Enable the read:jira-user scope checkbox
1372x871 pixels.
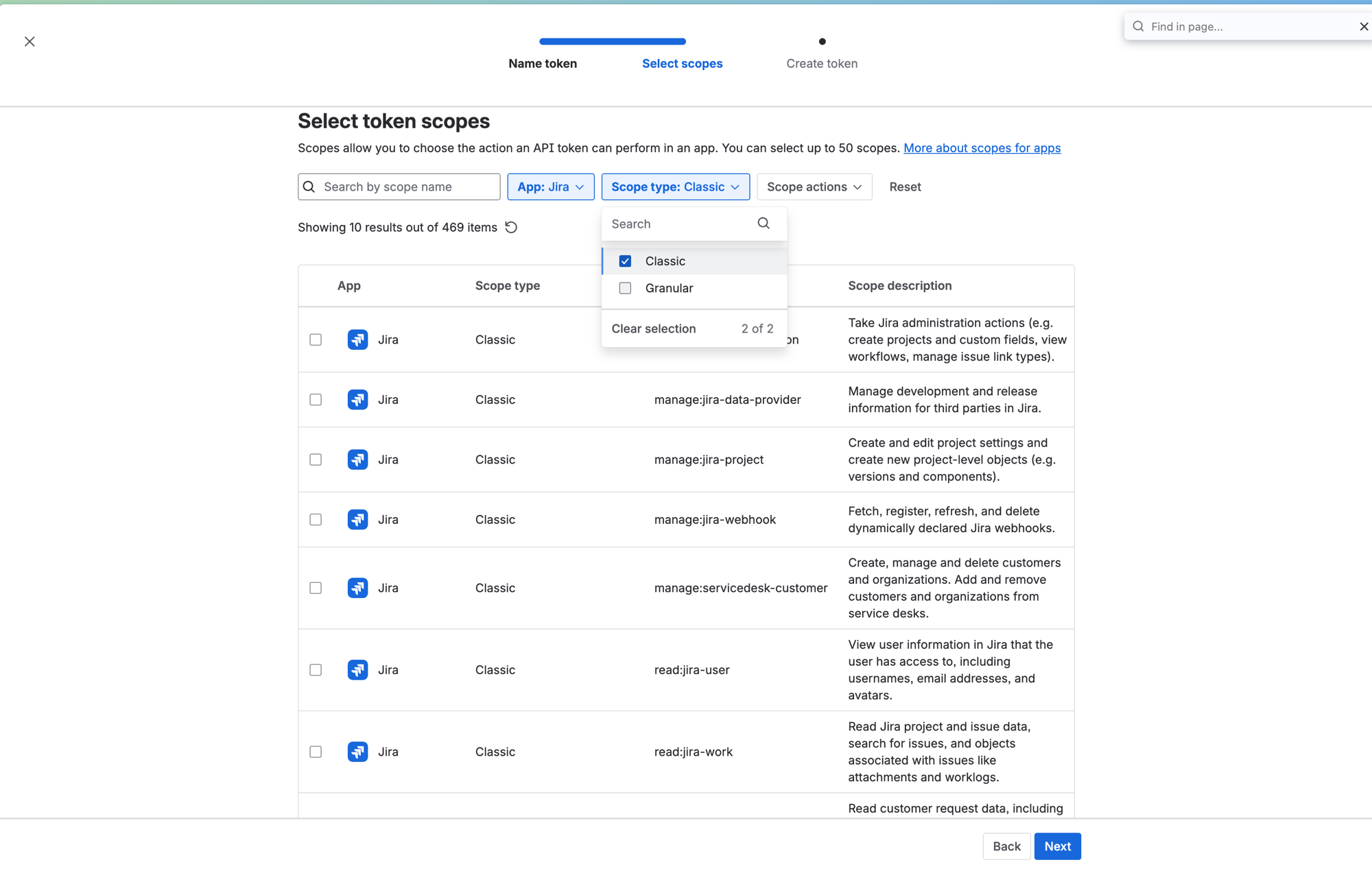tap(316, 669)
